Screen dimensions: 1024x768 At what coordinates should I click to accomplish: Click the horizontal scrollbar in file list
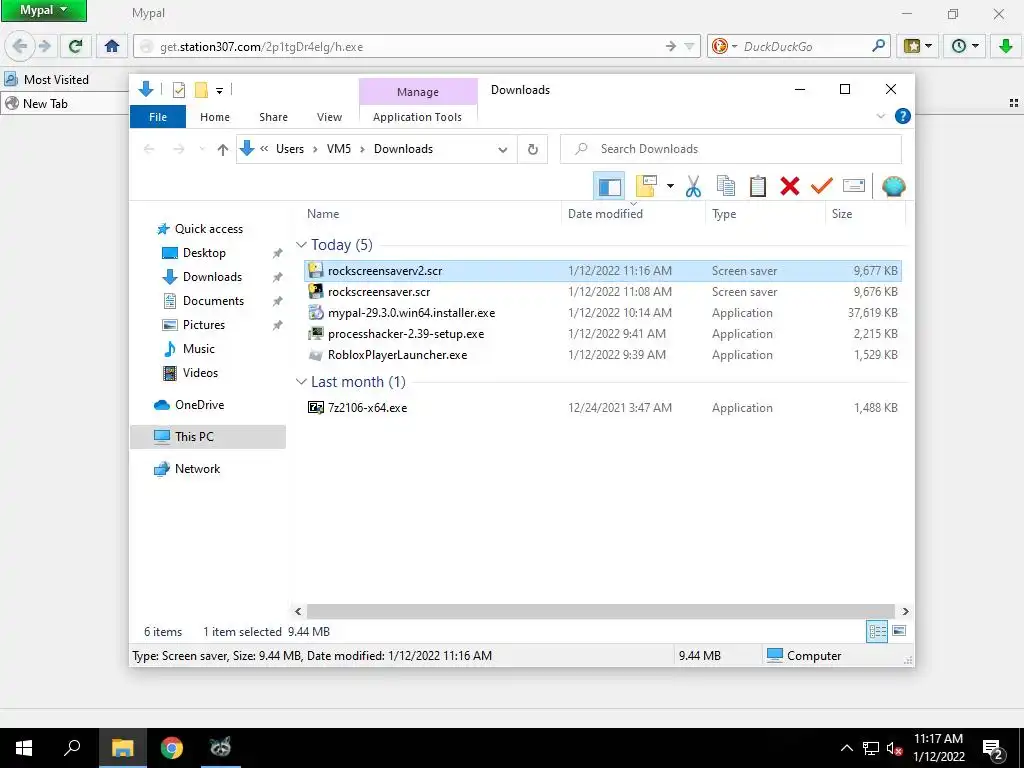click(x=601, y=611)
